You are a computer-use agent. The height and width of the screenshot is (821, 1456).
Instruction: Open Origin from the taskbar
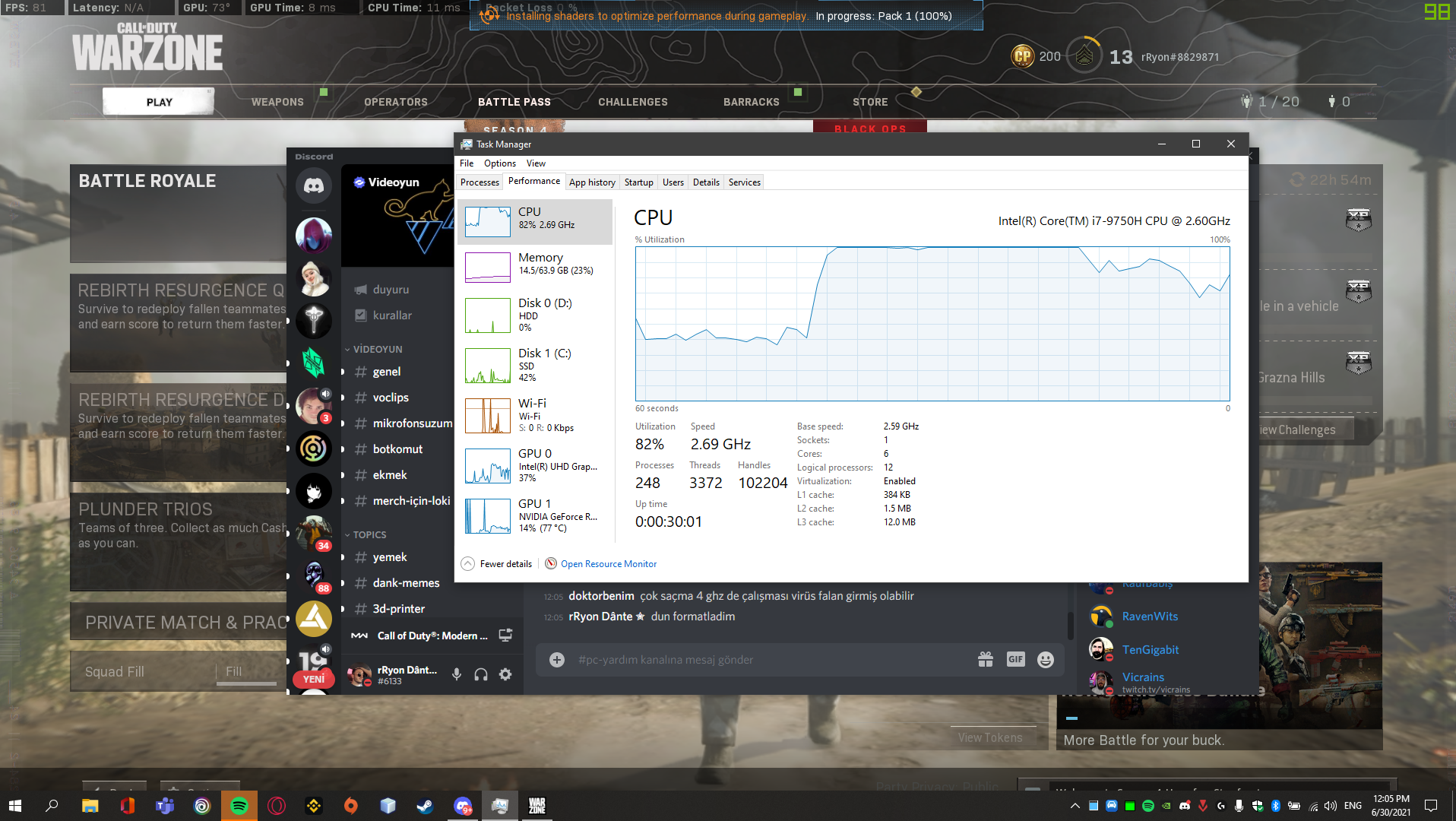click(350, 806)
